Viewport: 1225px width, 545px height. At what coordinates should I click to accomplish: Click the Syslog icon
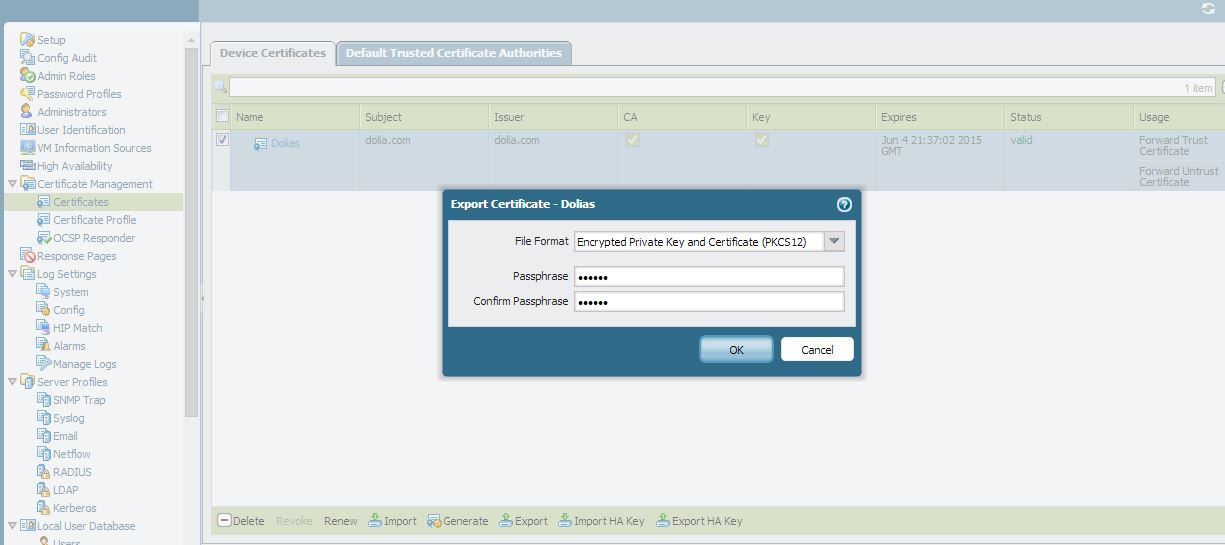pyautogui.click(x=43, y=418)
